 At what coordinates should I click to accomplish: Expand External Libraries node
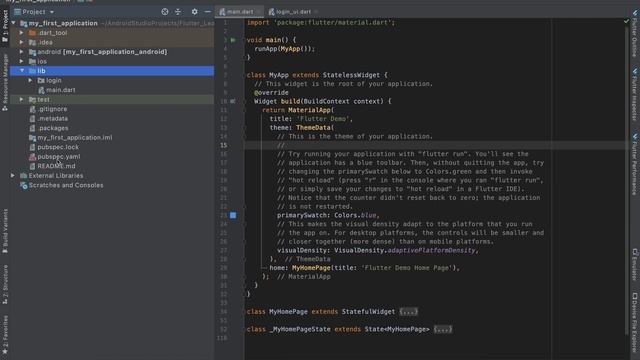pos(13,176)
